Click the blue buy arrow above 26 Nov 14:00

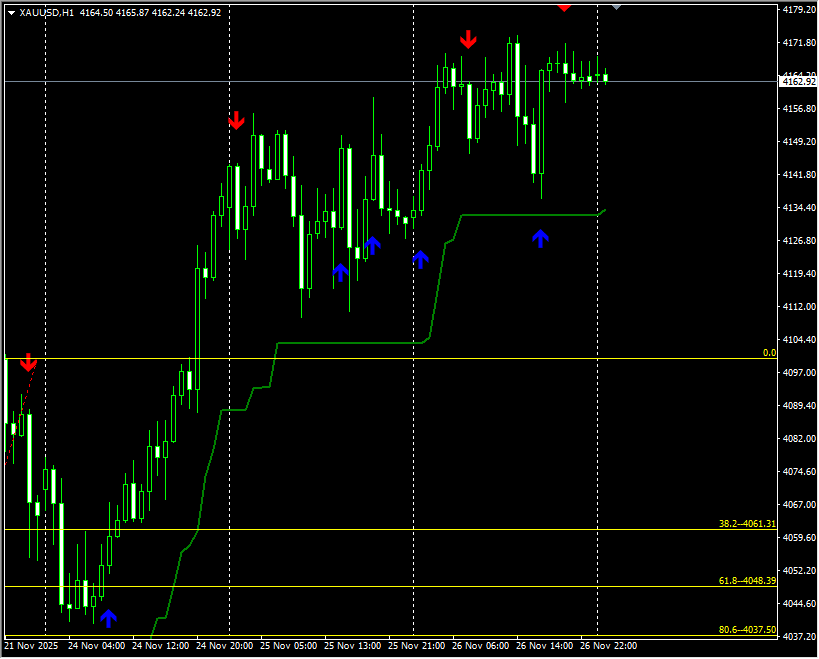541,238
